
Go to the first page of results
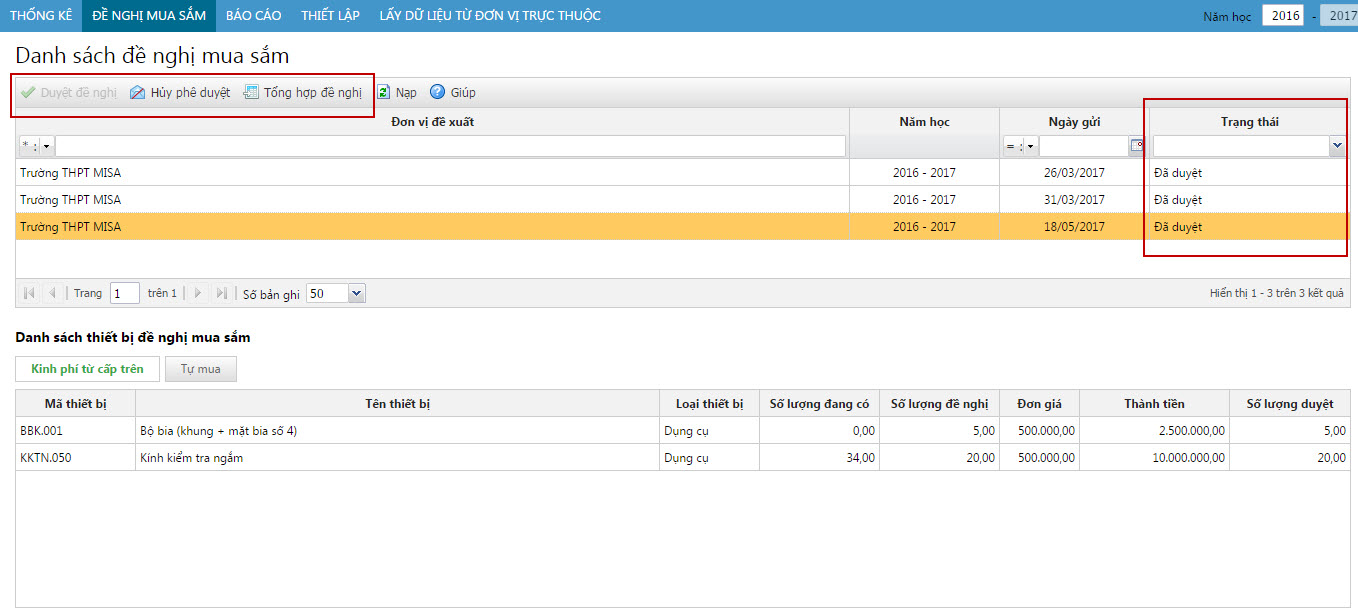(29, 293)
